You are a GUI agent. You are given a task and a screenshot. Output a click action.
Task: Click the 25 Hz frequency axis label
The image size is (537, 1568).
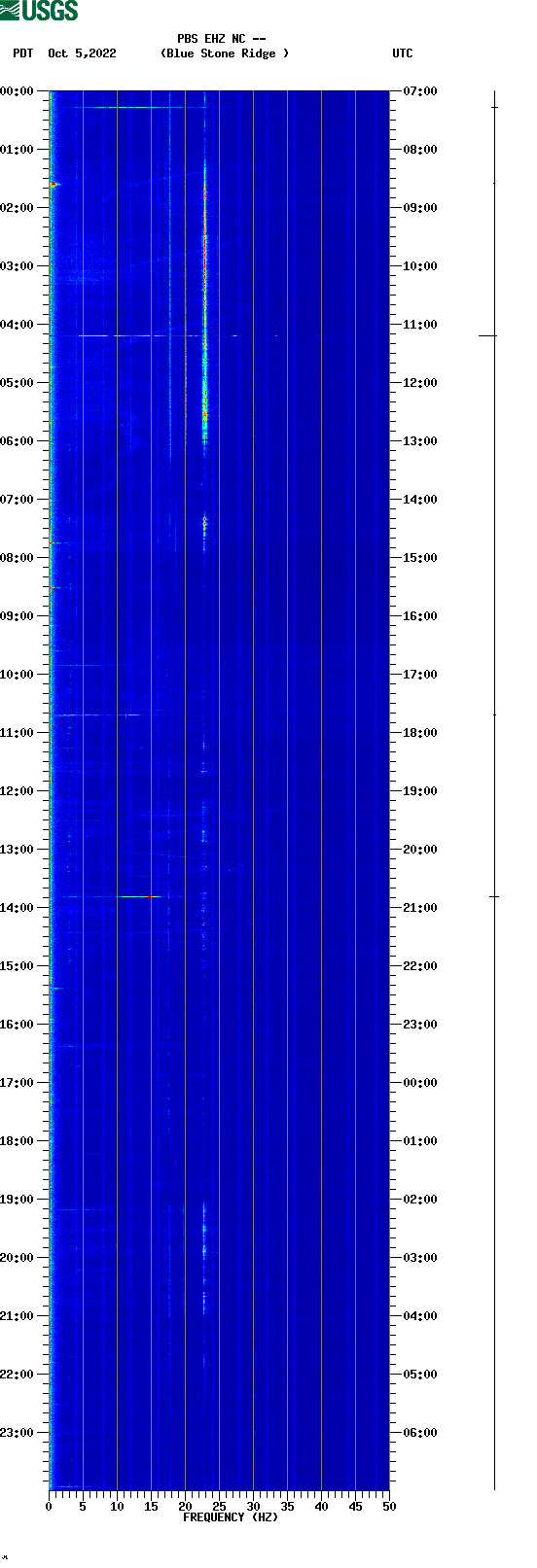219,1507
